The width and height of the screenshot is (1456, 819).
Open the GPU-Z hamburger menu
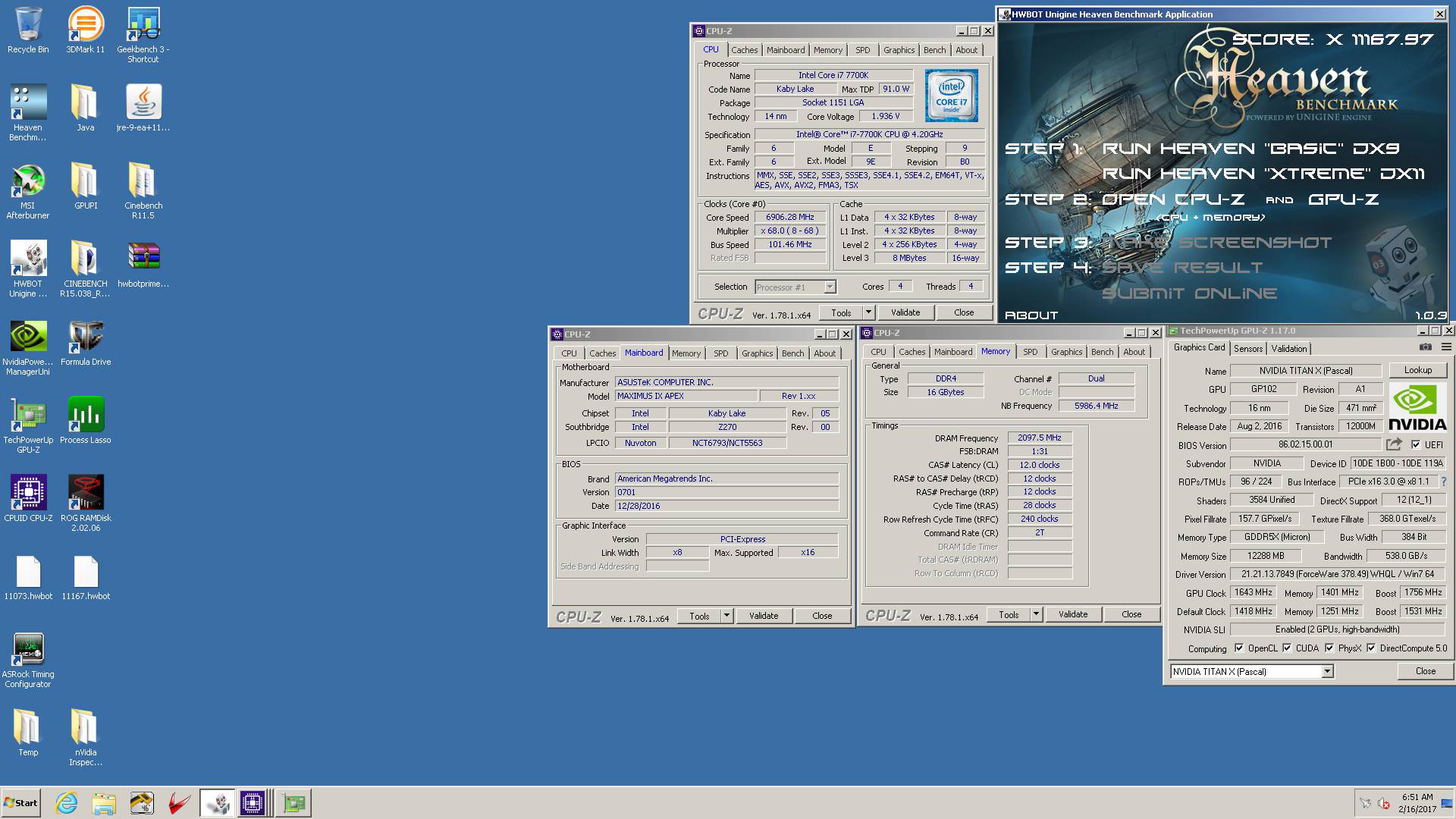(1445, 347)
